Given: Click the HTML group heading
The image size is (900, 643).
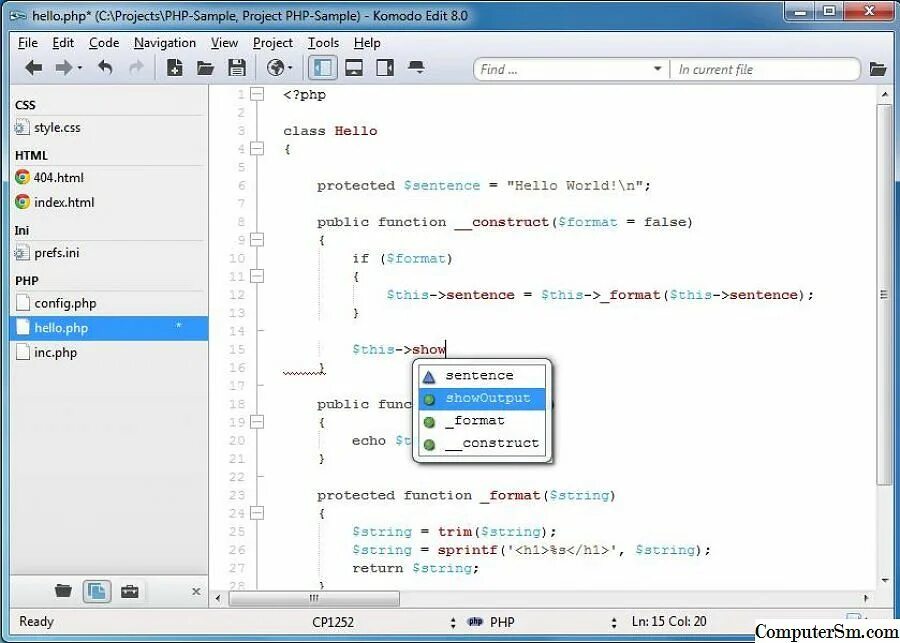Looking at the screenshot, I should [31, 156].
